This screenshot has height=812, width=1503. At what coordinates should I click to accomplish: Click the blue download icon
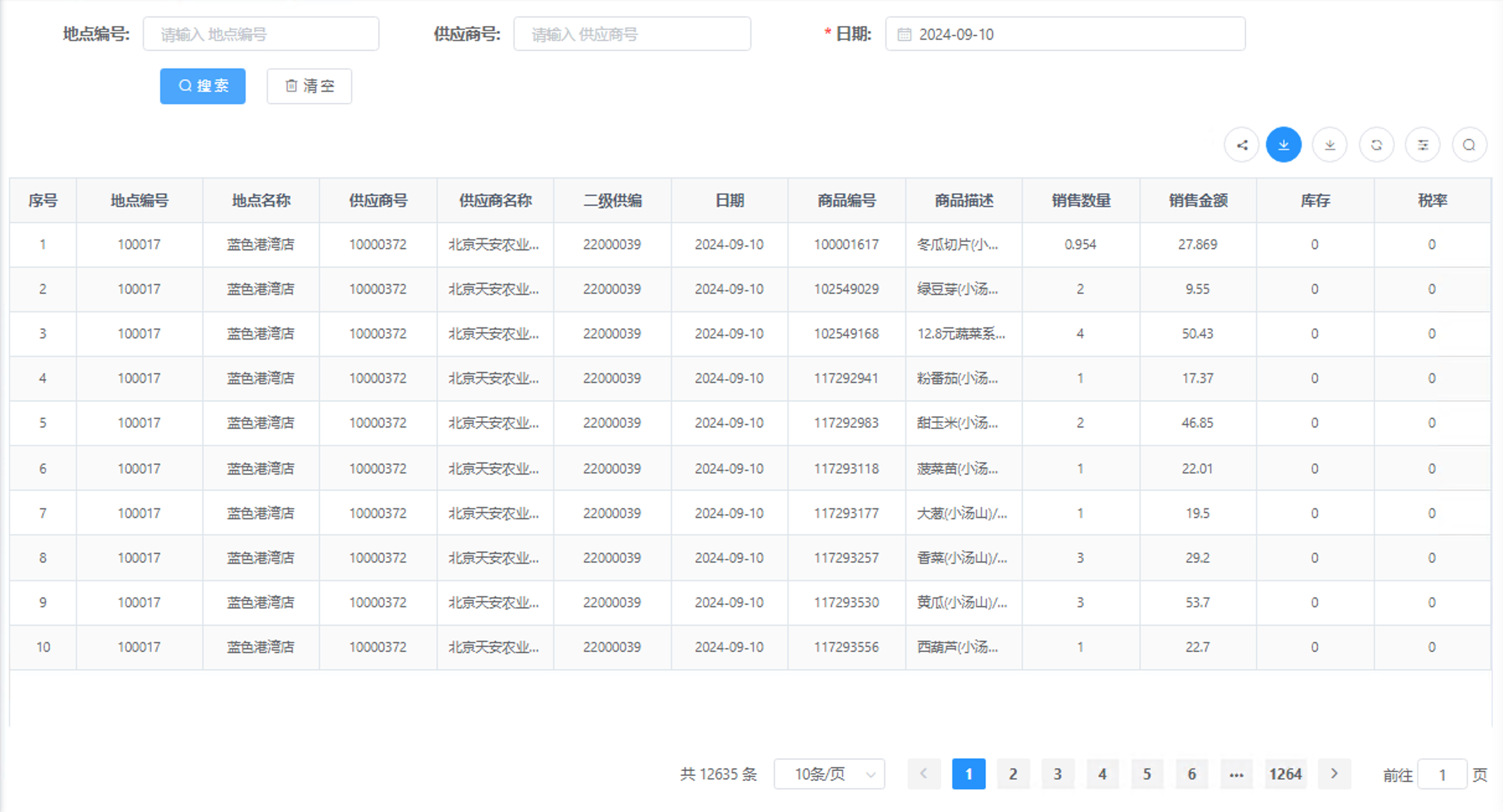(1284, 144)
